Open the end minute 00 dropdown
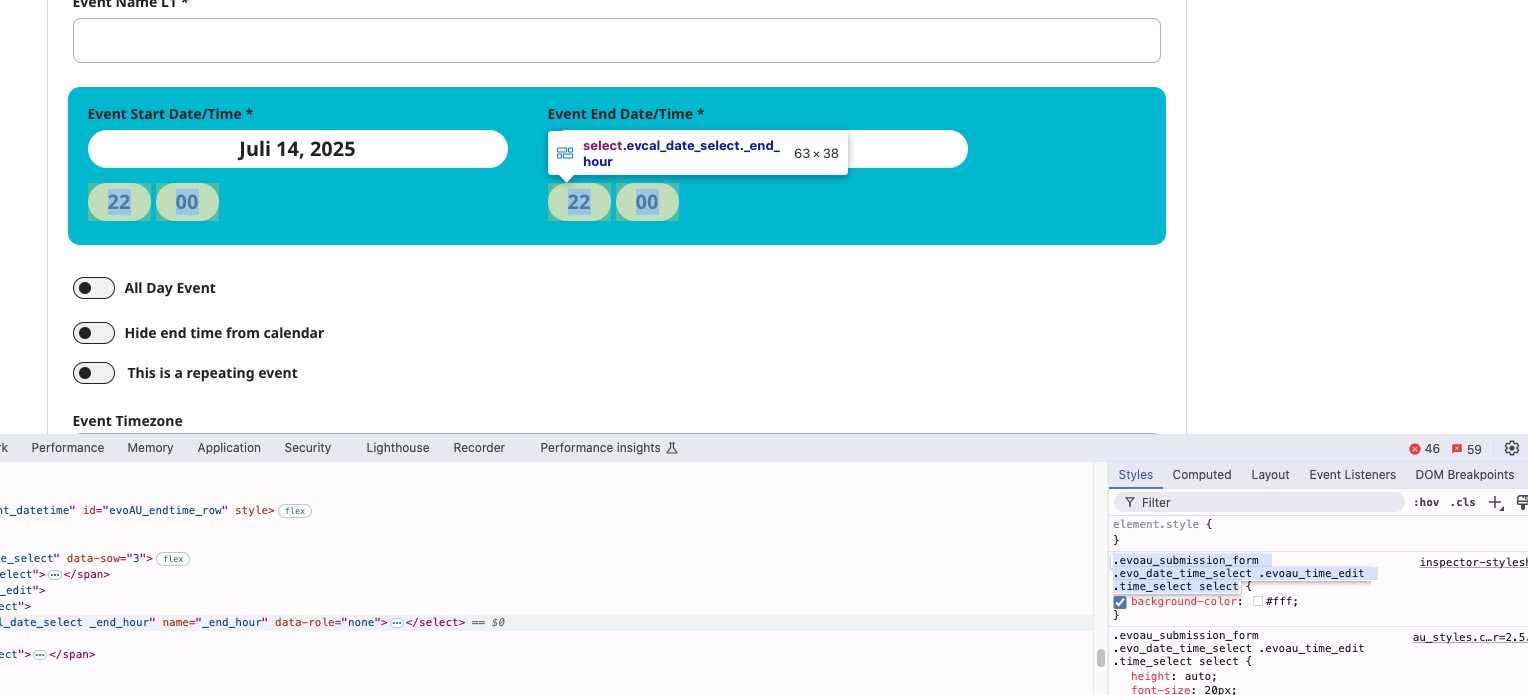Viewport: 1528px width, 695px height. pos(647,202)
